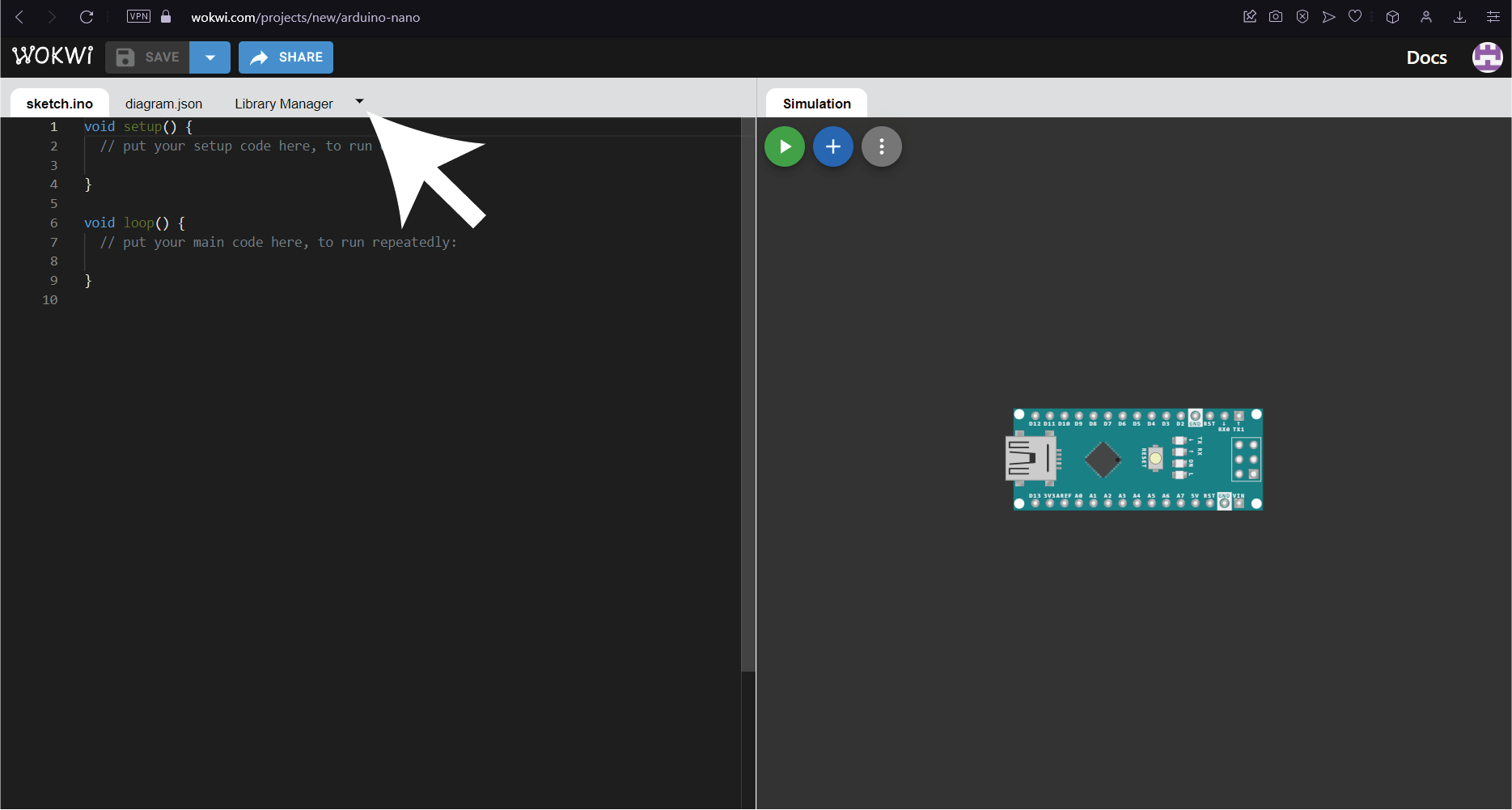Open the browser account icon
The width and height of the screenshot is (1512, 810).
[x=1426, y=16]
